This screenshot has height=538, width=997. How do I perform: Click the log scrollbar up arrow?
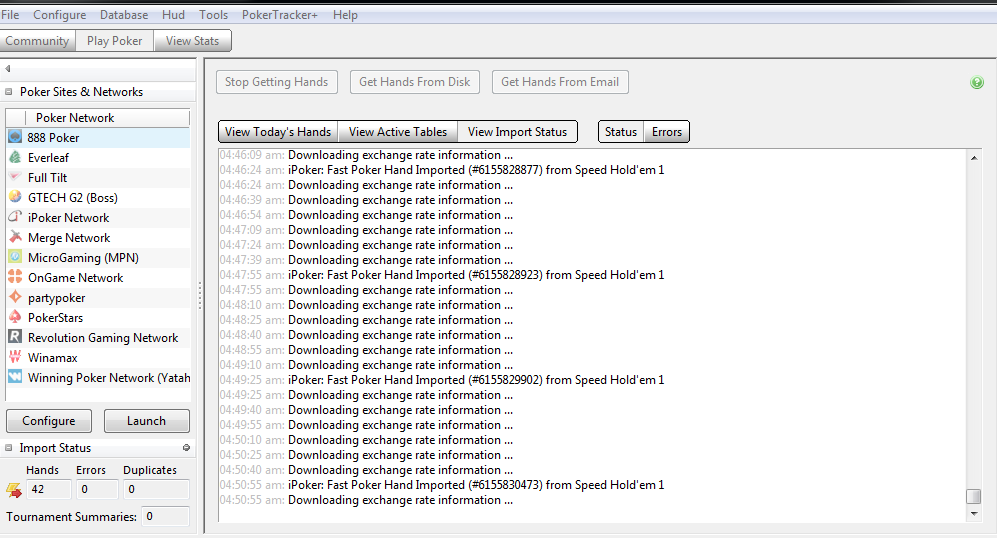[x=973, y=157]
